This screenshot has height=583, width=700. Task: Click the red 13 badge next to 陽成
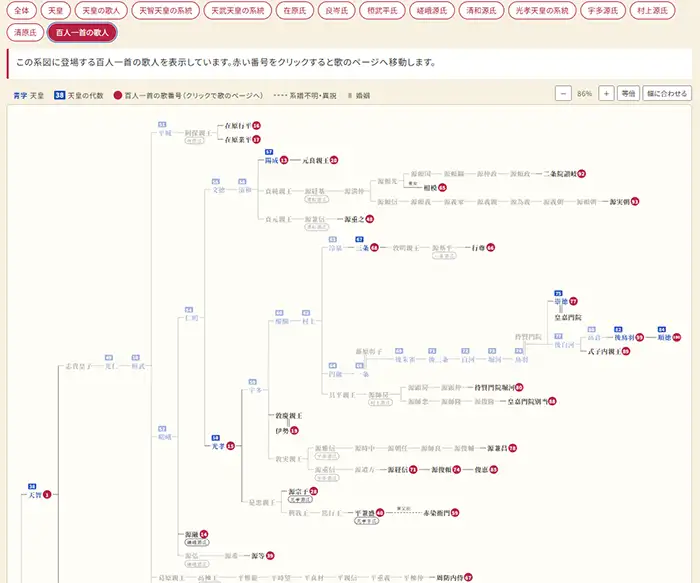point(283,160)
